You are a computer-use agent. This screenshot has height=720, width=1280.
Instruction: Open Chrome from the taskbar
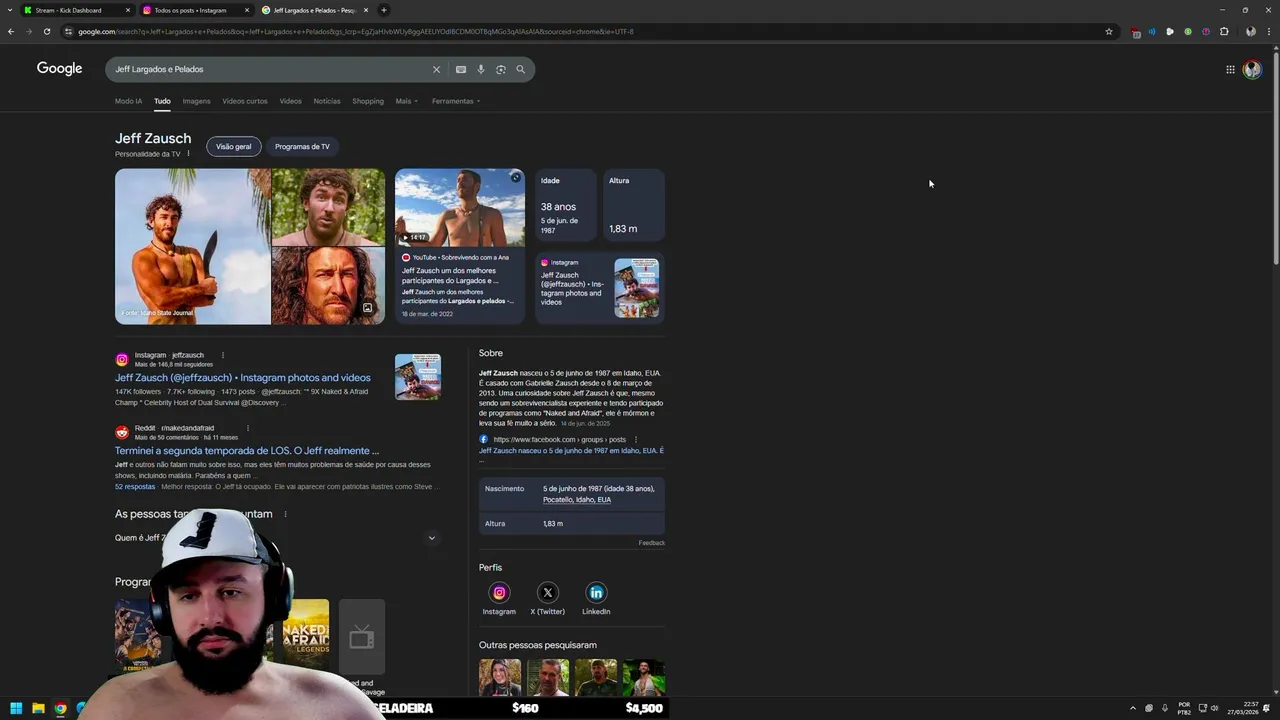click(x=60, y=708)
